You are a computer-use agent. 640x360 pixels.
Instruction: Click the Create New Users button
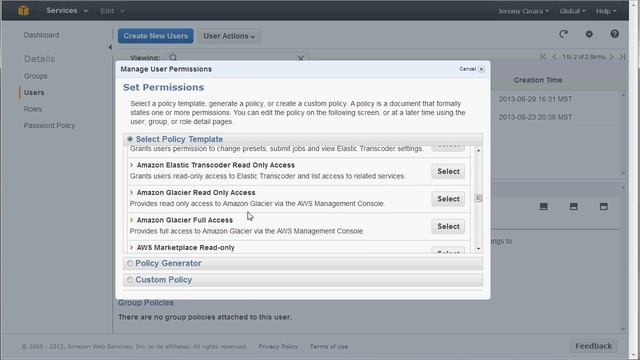[156, 36]
